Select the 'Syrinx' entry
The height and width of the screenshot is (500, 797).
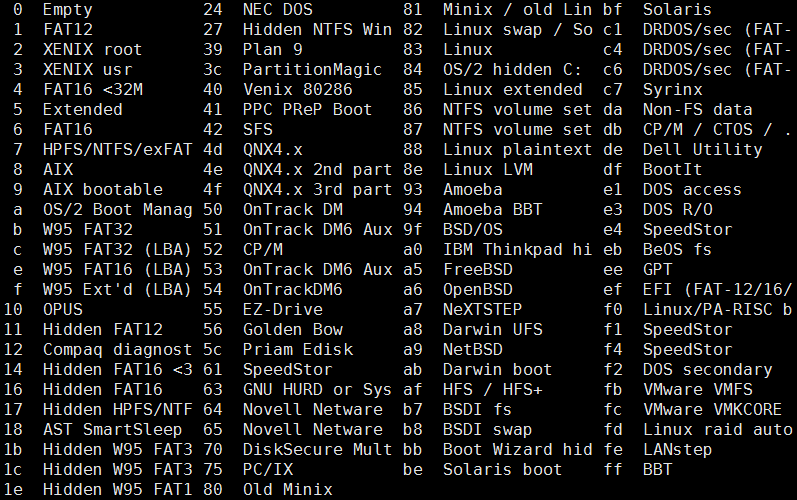672,89
